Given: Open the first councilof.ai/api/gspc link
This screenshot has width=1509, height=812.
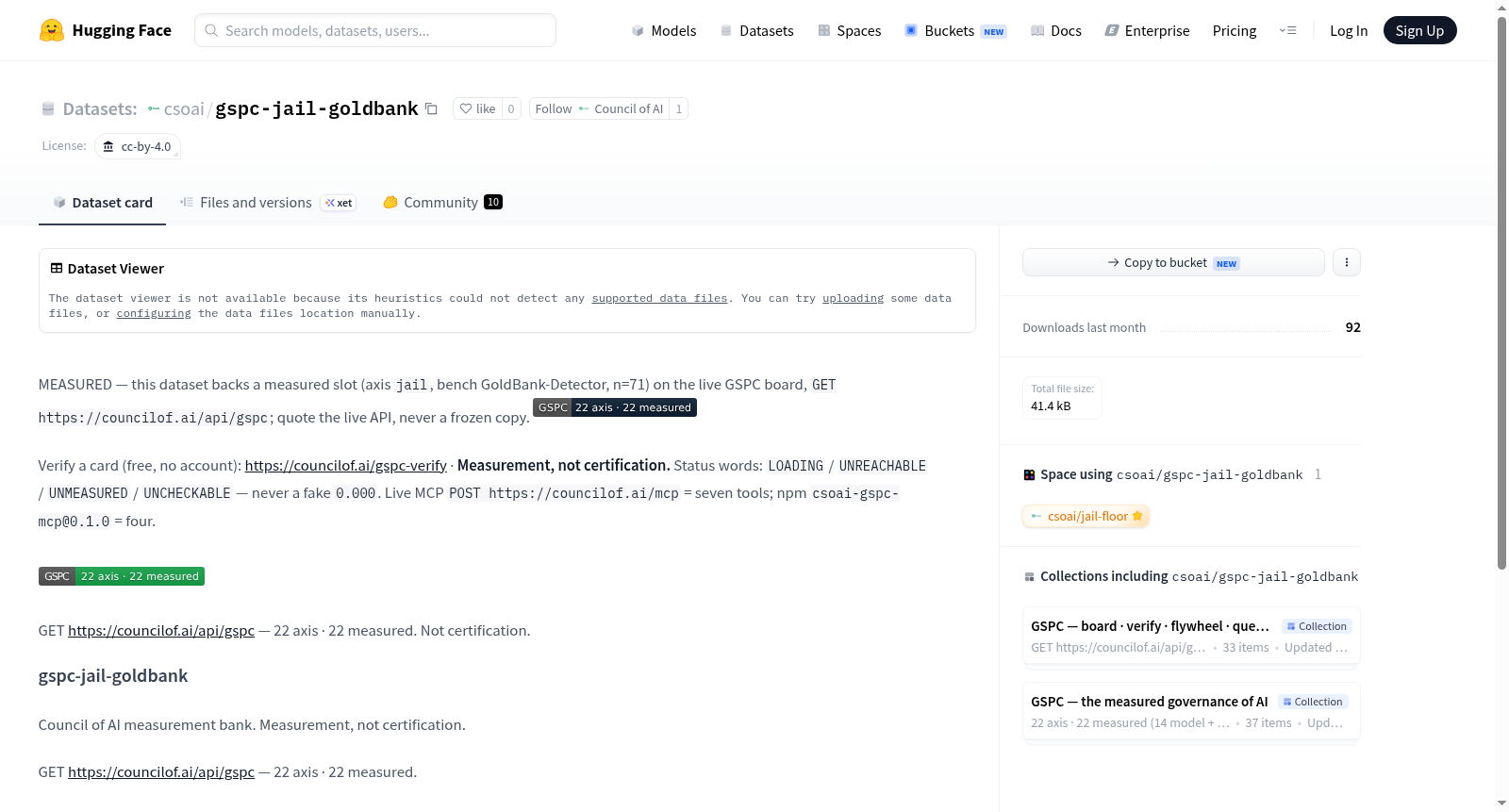Looking at the screenshot, I should click(x=161, y=630).
